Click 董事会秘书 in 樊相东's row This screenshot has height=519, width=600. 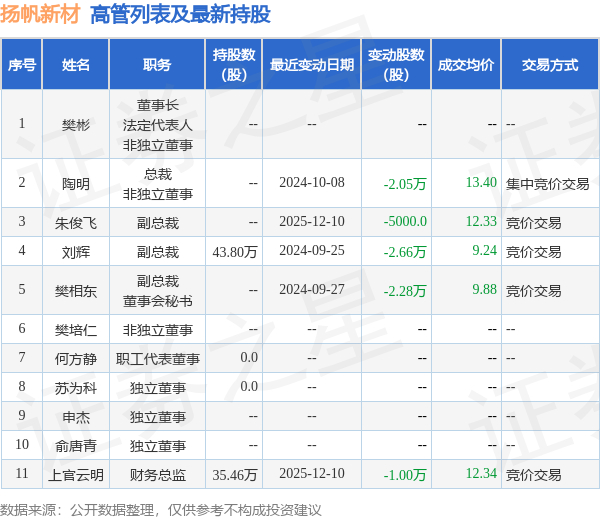(x=158, y=301)
